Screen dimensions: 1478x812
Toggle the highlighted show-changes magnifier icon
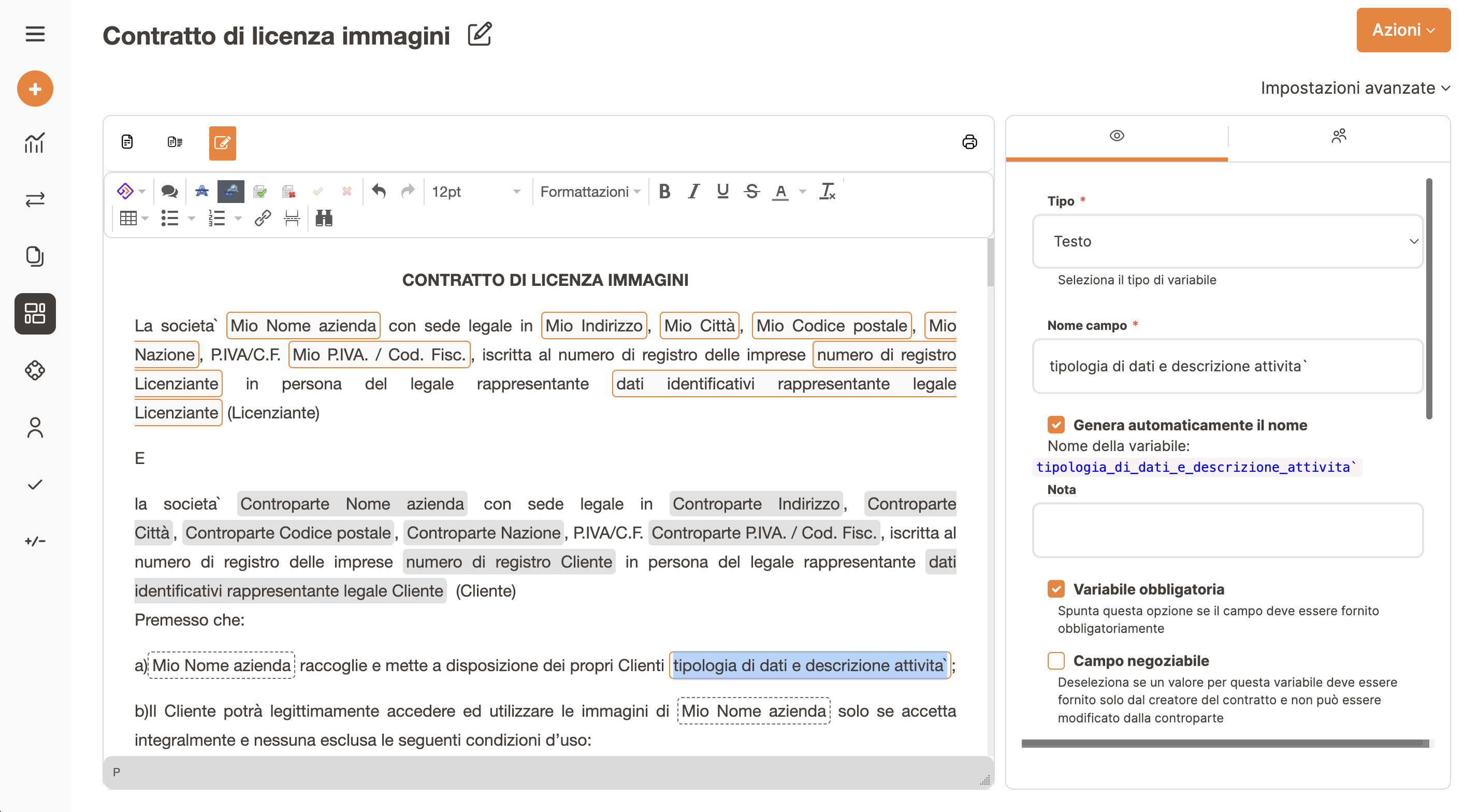click(x=230, y=191)
